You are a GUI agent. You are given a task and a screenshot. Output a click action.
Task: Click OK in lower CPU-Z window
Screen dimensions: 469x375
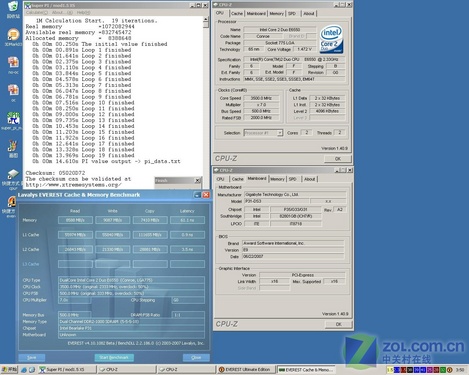338,324
